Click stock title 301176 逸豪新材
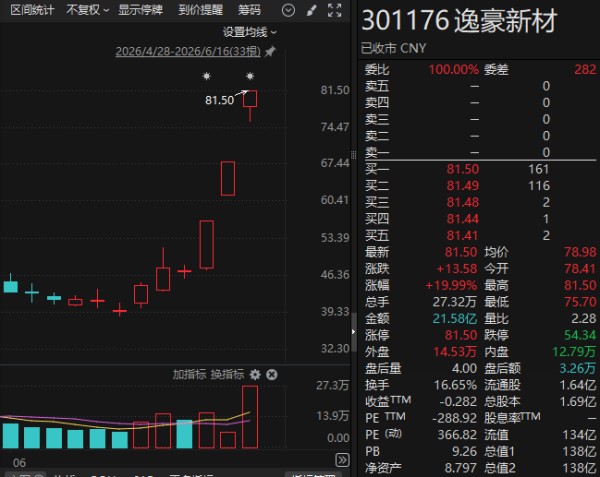This screenshot has height=477, width=600. coord(459,20)
